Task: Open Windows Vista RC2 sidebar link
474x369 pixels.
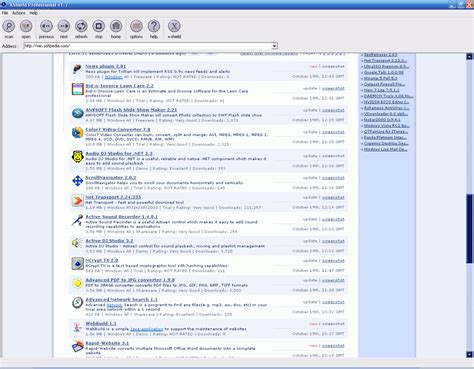Action: tap(387, 126)
